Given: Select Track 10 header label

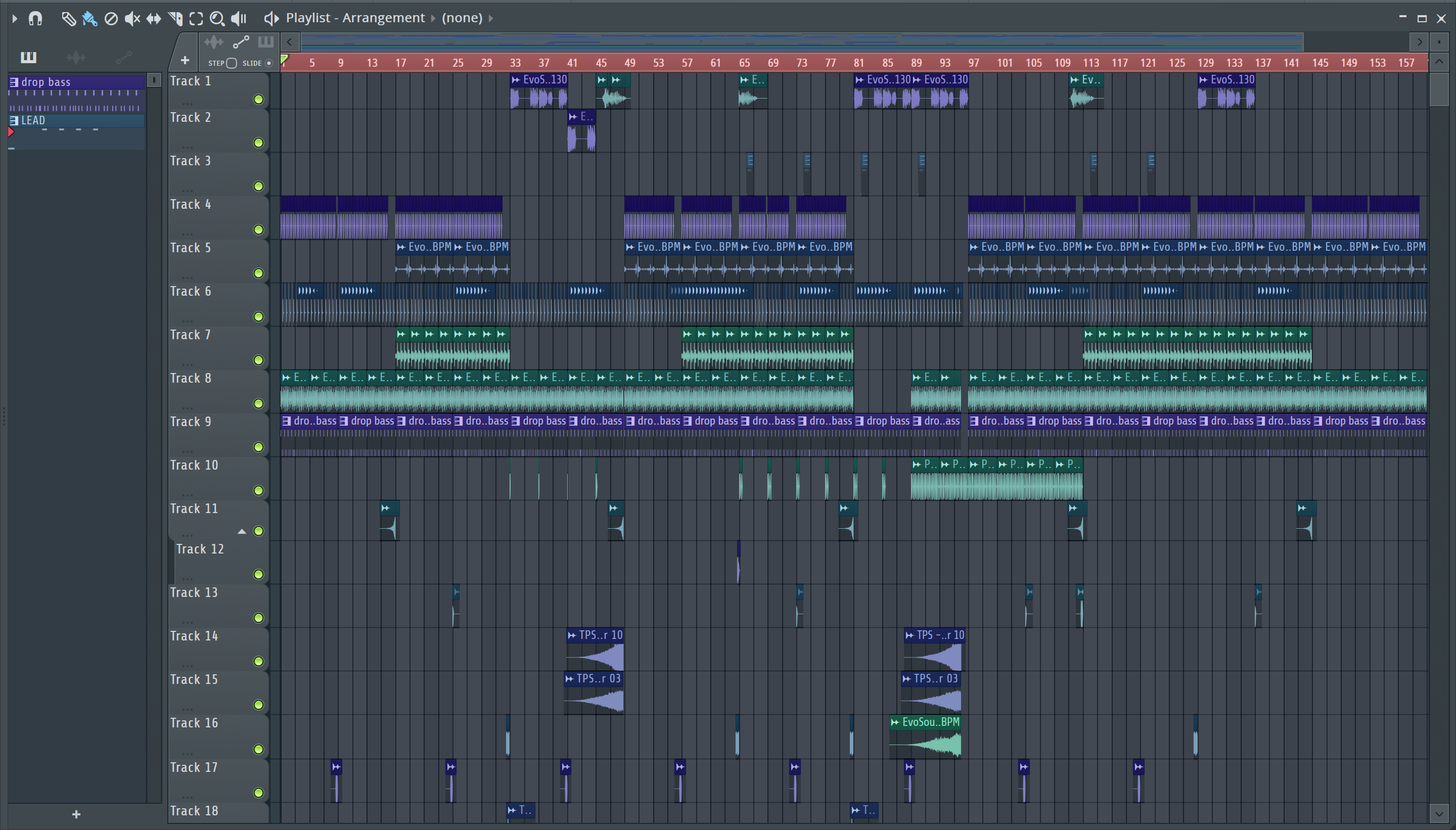Looking at the screenshot, I should click(x=194, y=466).
